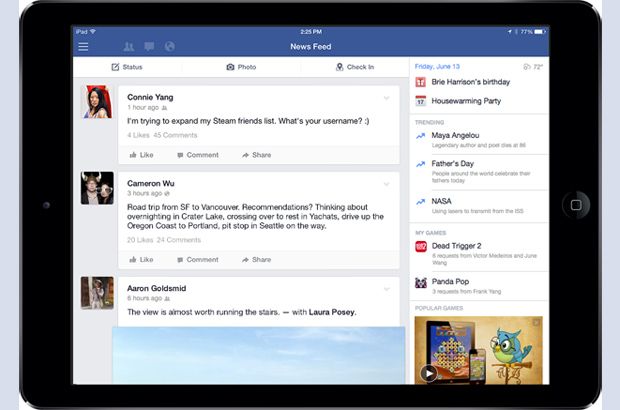
Task: Select Friday, June 13 date header
Action: point(437,66)
